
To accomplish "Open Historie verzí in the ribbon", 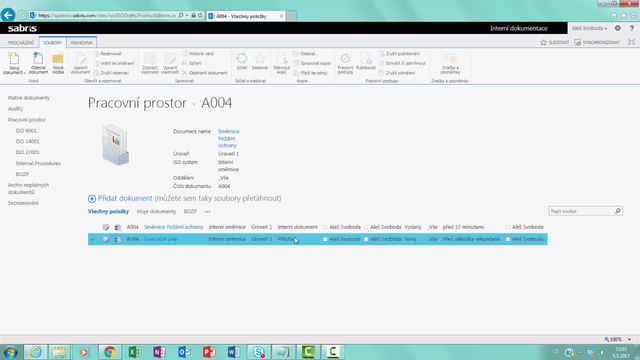I will click(198, 53).
